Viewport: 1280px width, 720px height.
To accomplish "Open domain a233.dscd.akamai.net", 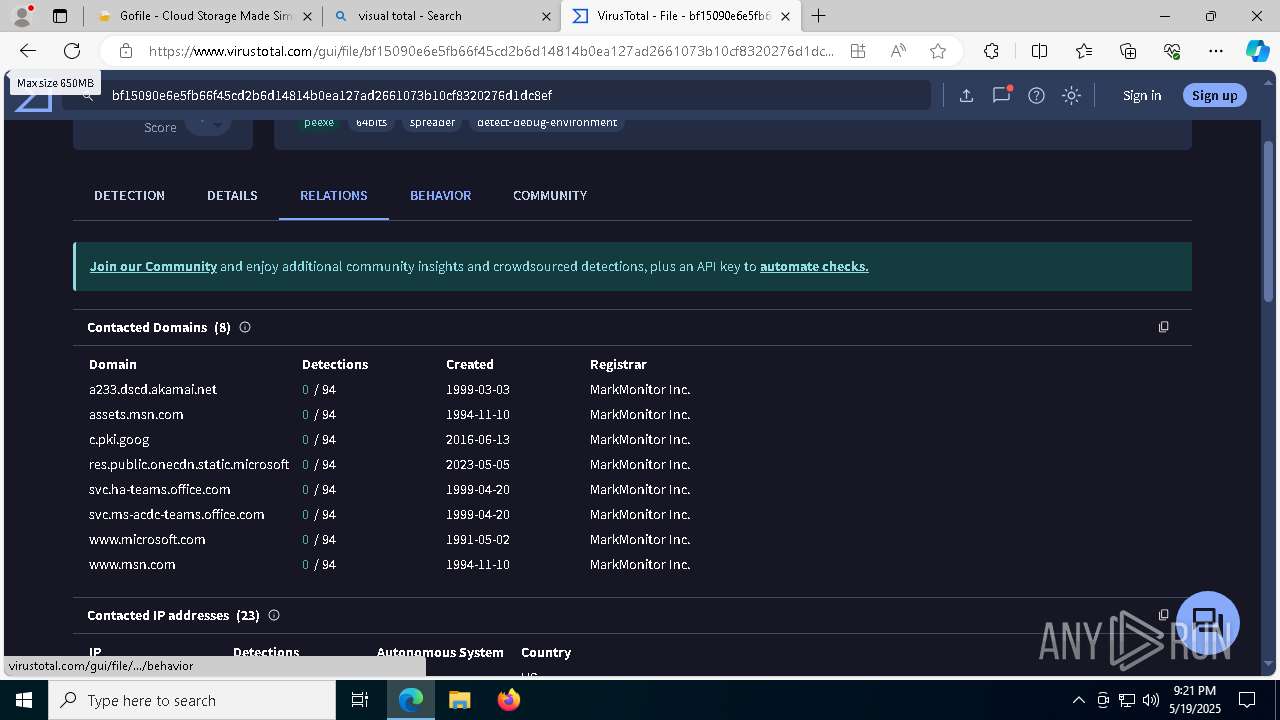I will click(153, 389).
